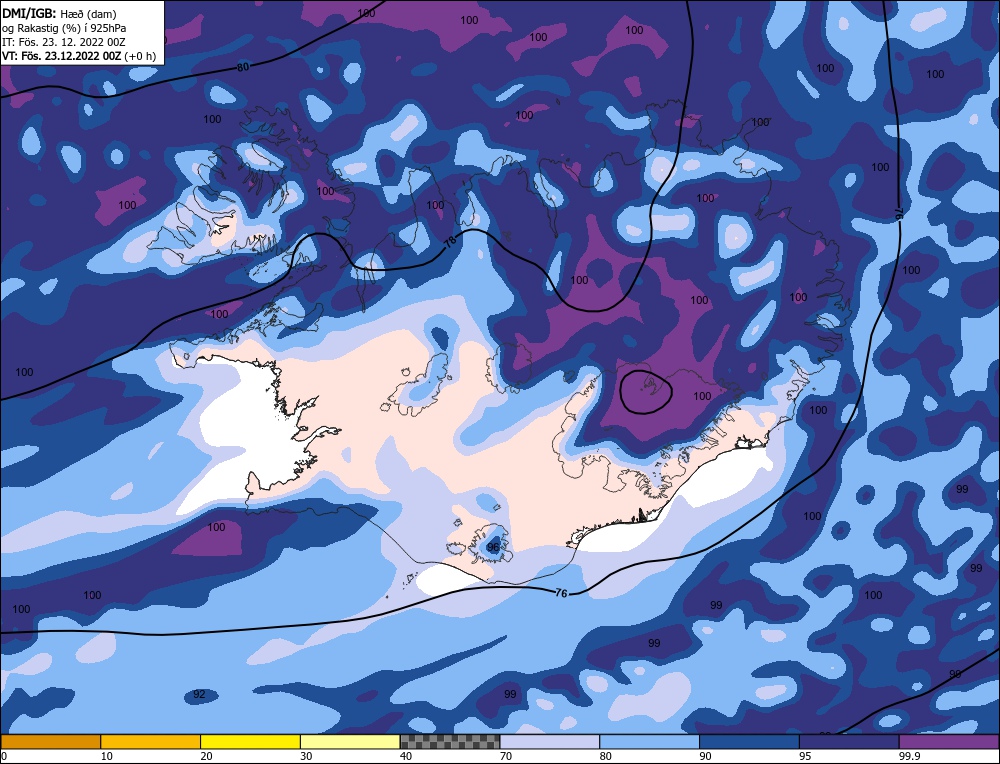Click the 'IT: Fös. 23. 12. 2022 00Z' line

[x=64, y=42]
